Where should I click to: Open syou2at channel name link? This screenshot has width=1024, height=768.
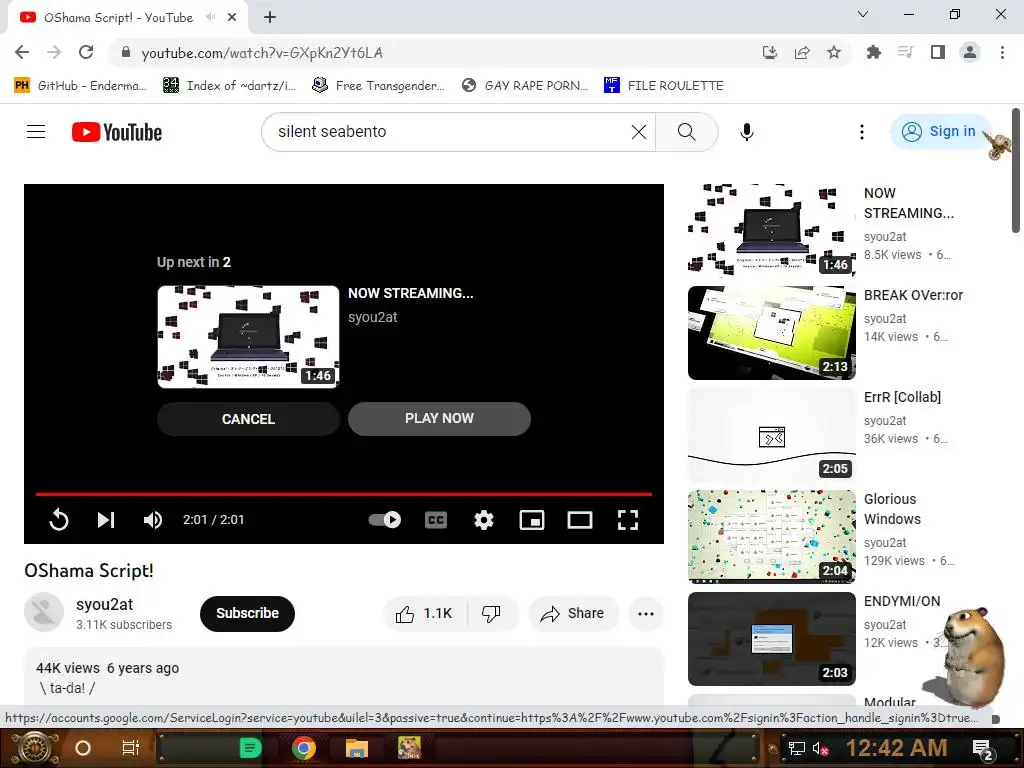tap(104, 605)
